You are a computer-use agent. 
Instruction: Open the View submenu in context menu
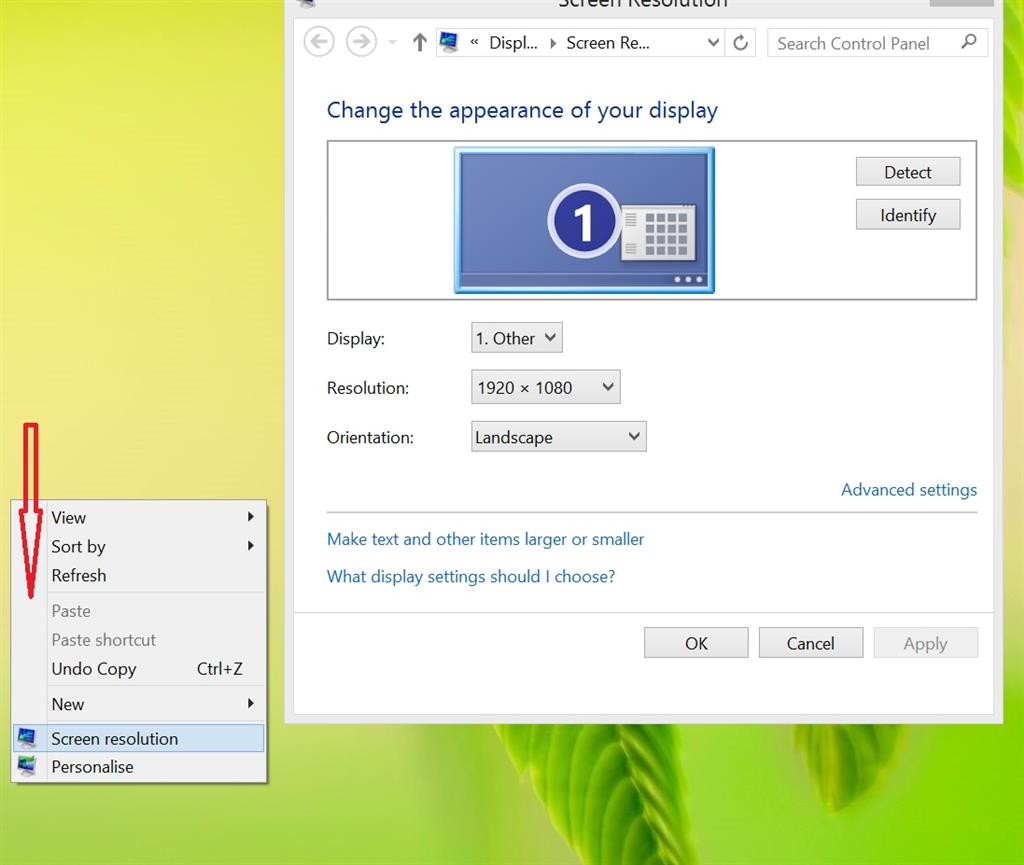138,517
